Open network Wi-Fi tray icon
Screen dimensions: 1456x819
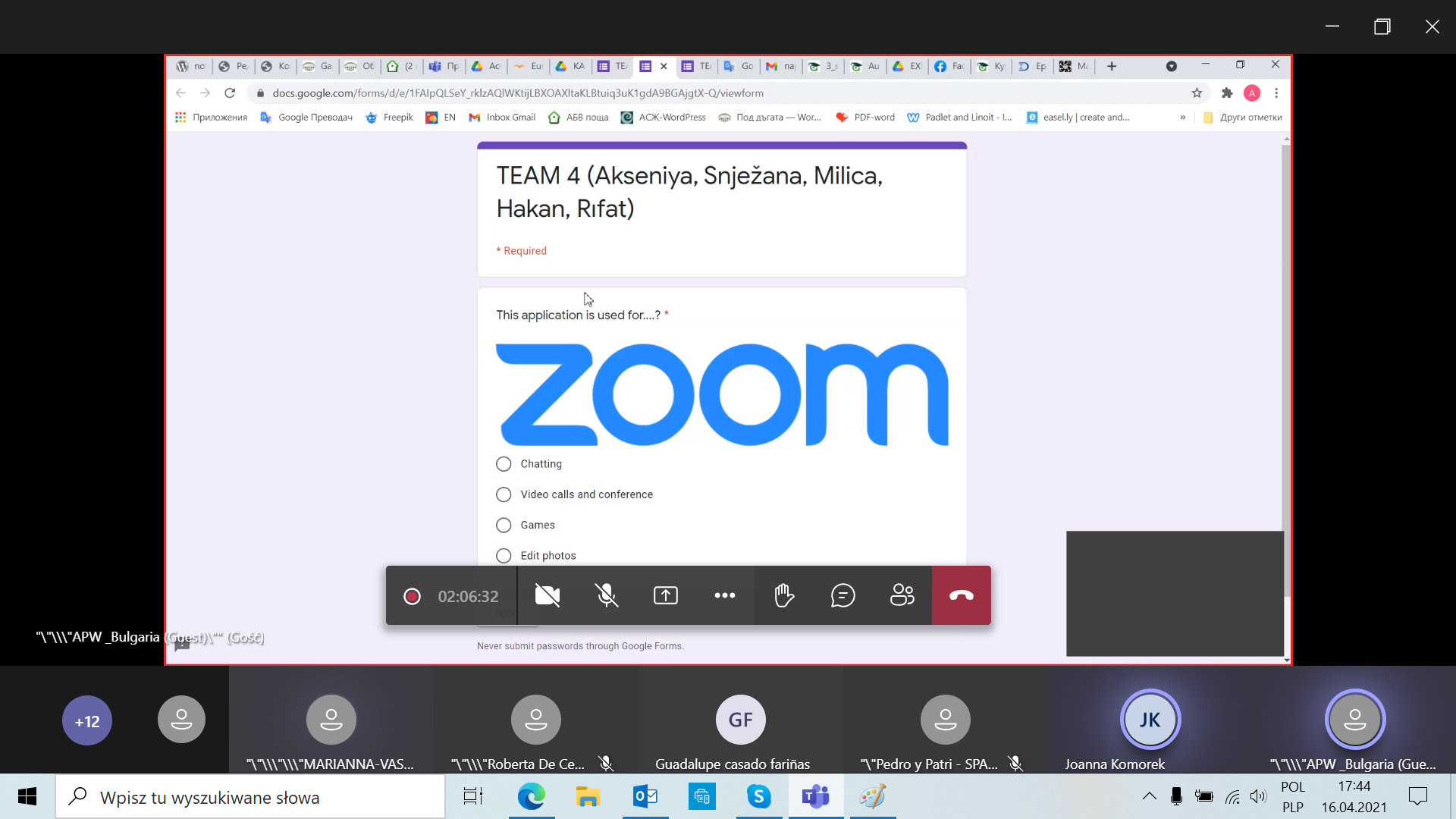click(x=1232, y=796)
